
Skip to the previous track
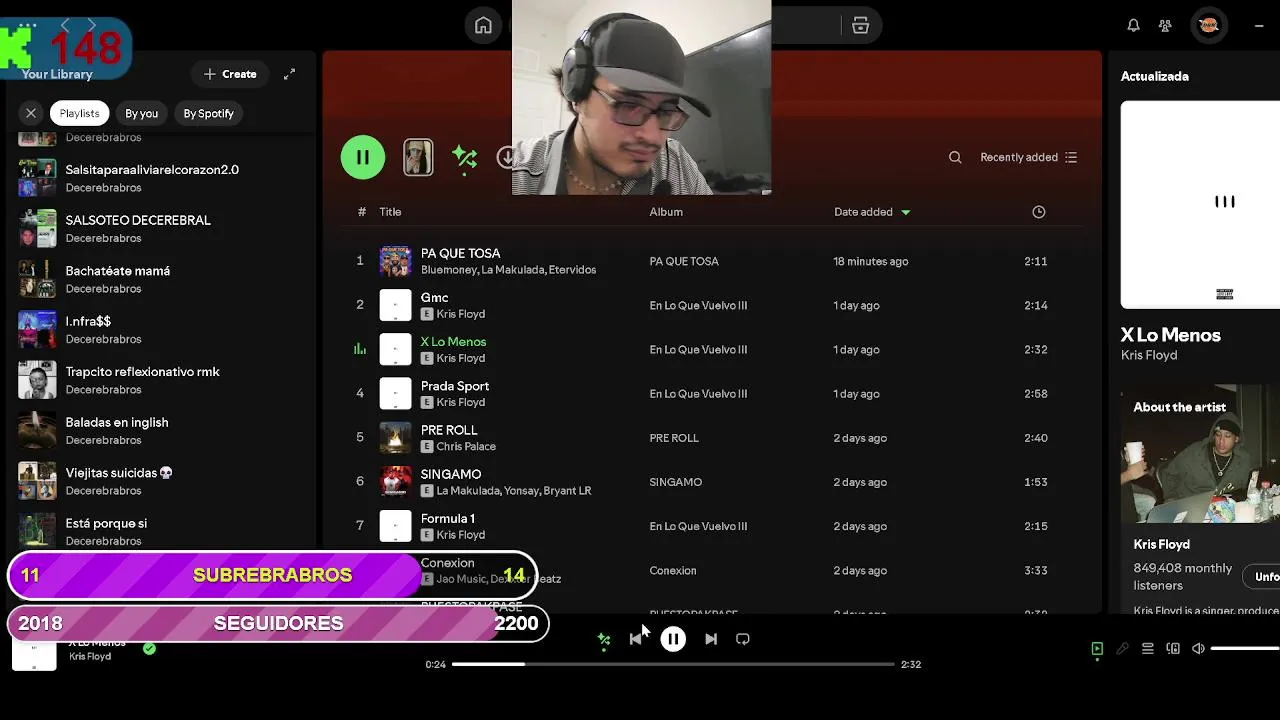636,639
